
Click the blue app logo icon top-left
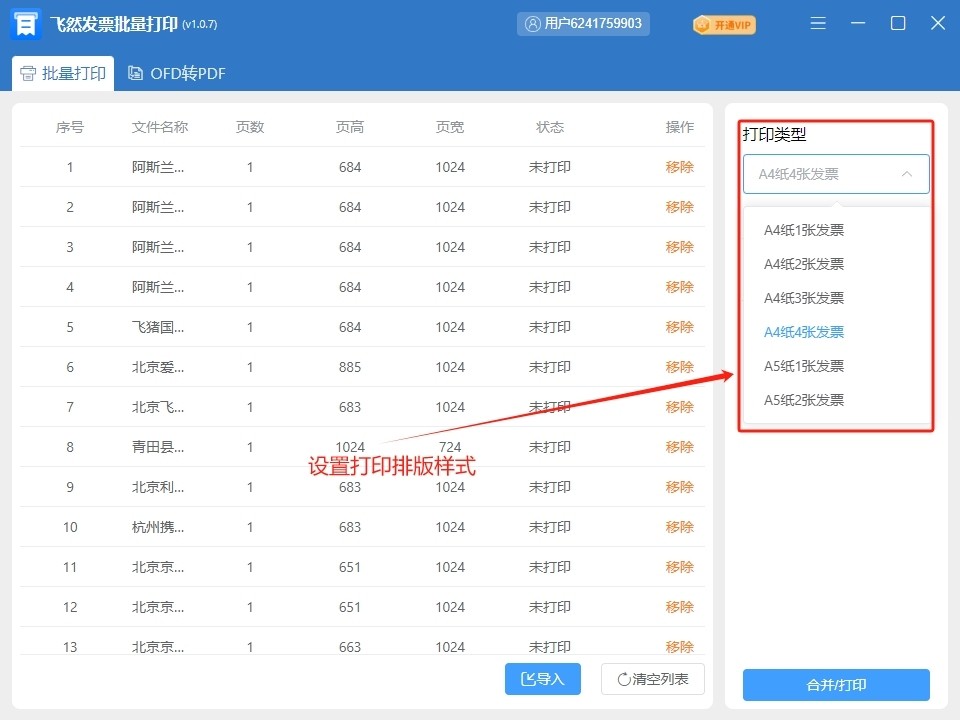24,22
